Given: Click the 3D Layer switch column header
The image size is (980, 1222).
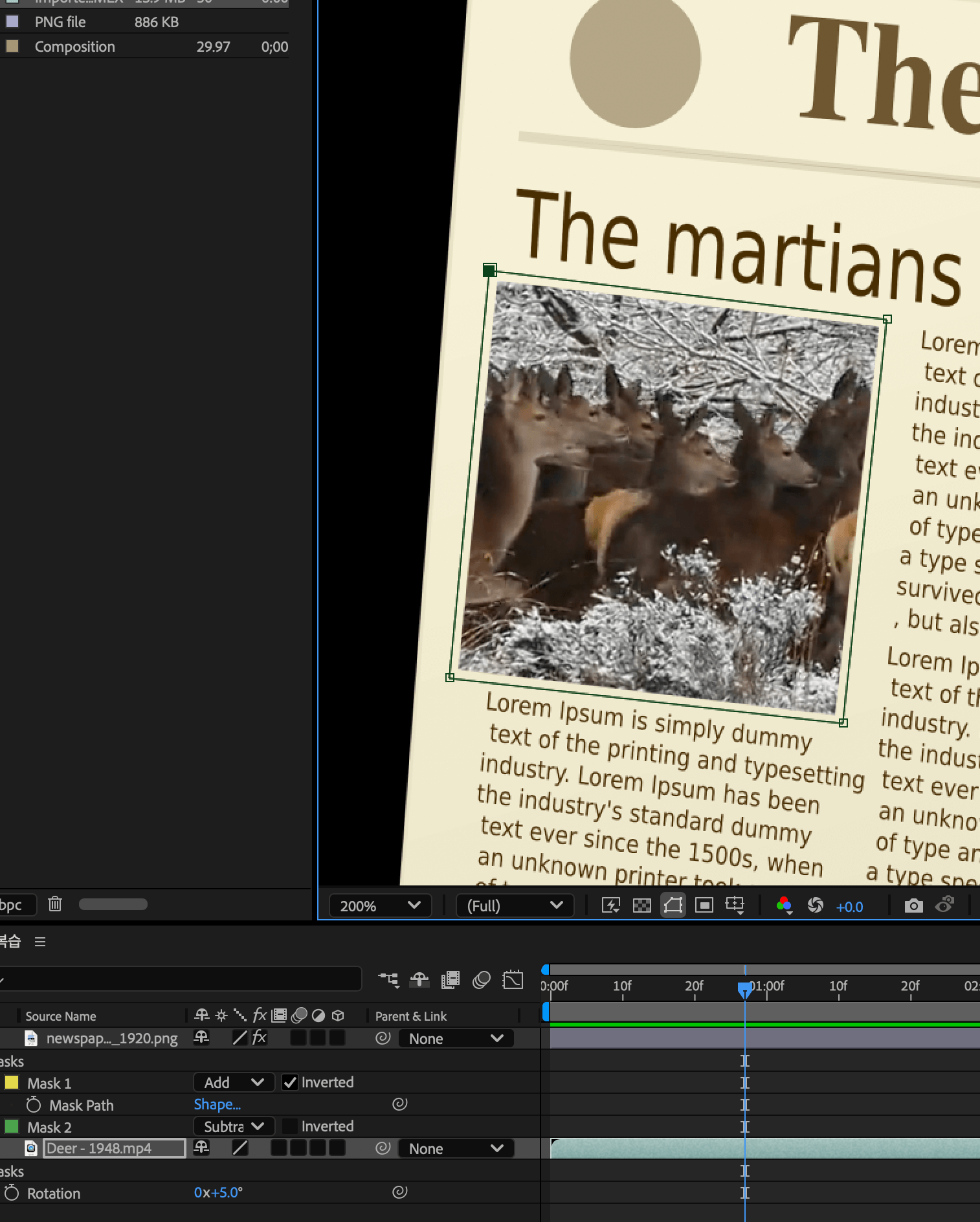Looking at the screenshot, I should pyautogui.click(x=338, y=1016).
